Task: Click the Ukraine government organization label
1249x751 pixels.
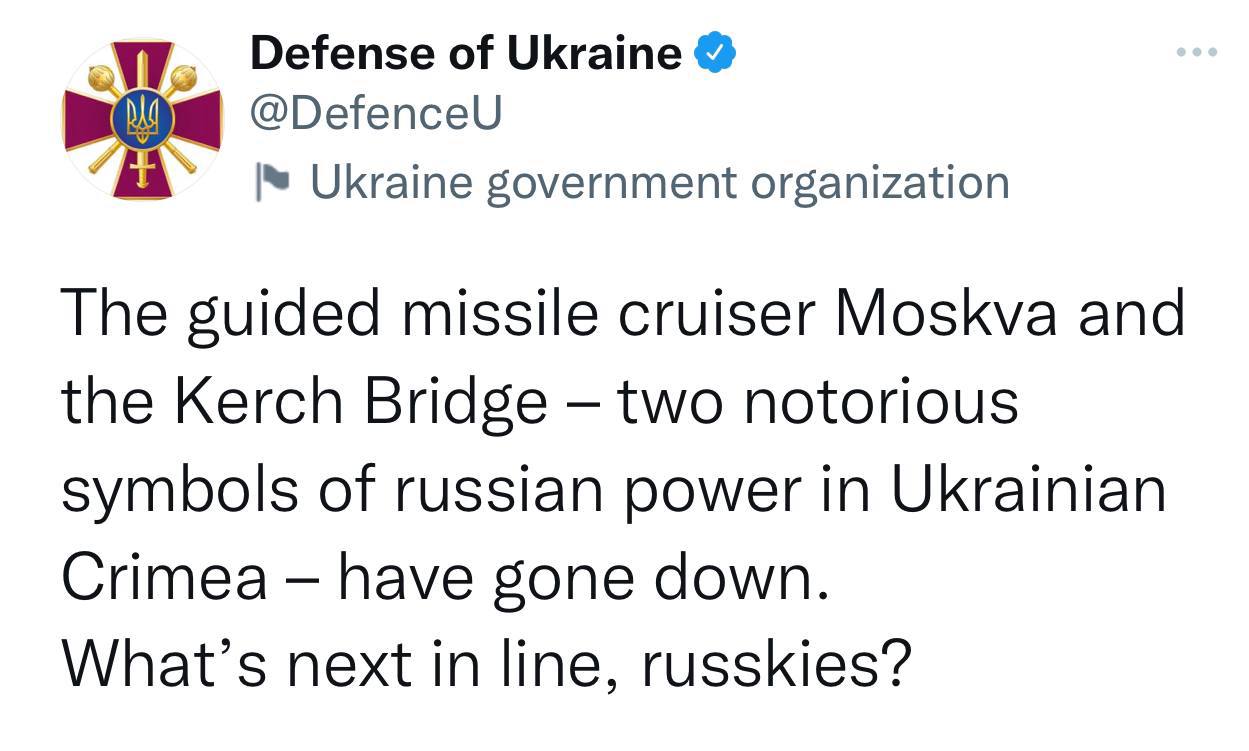Action: tap(660, 183)
